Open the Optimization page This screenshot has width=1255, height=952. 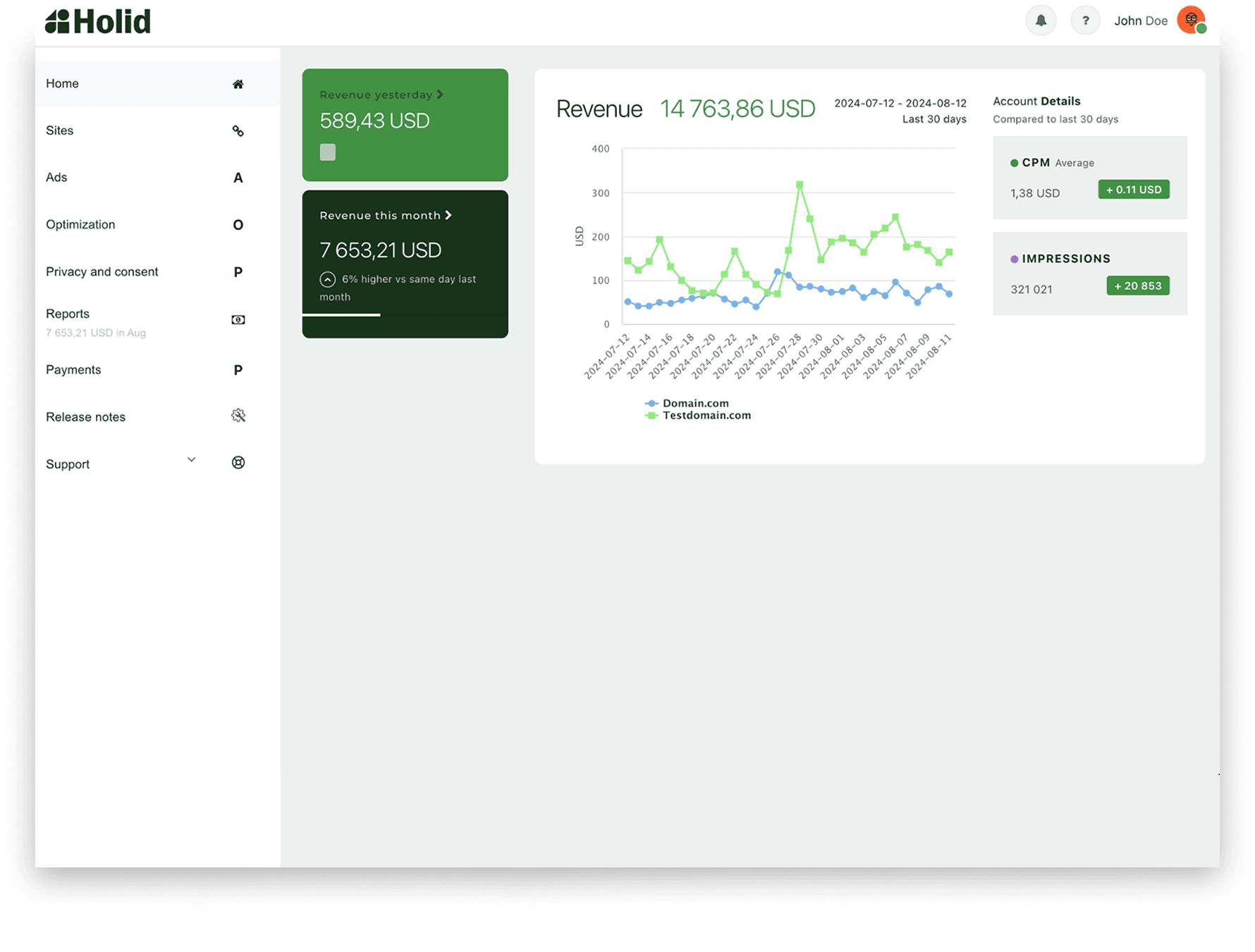click(158, 225)
